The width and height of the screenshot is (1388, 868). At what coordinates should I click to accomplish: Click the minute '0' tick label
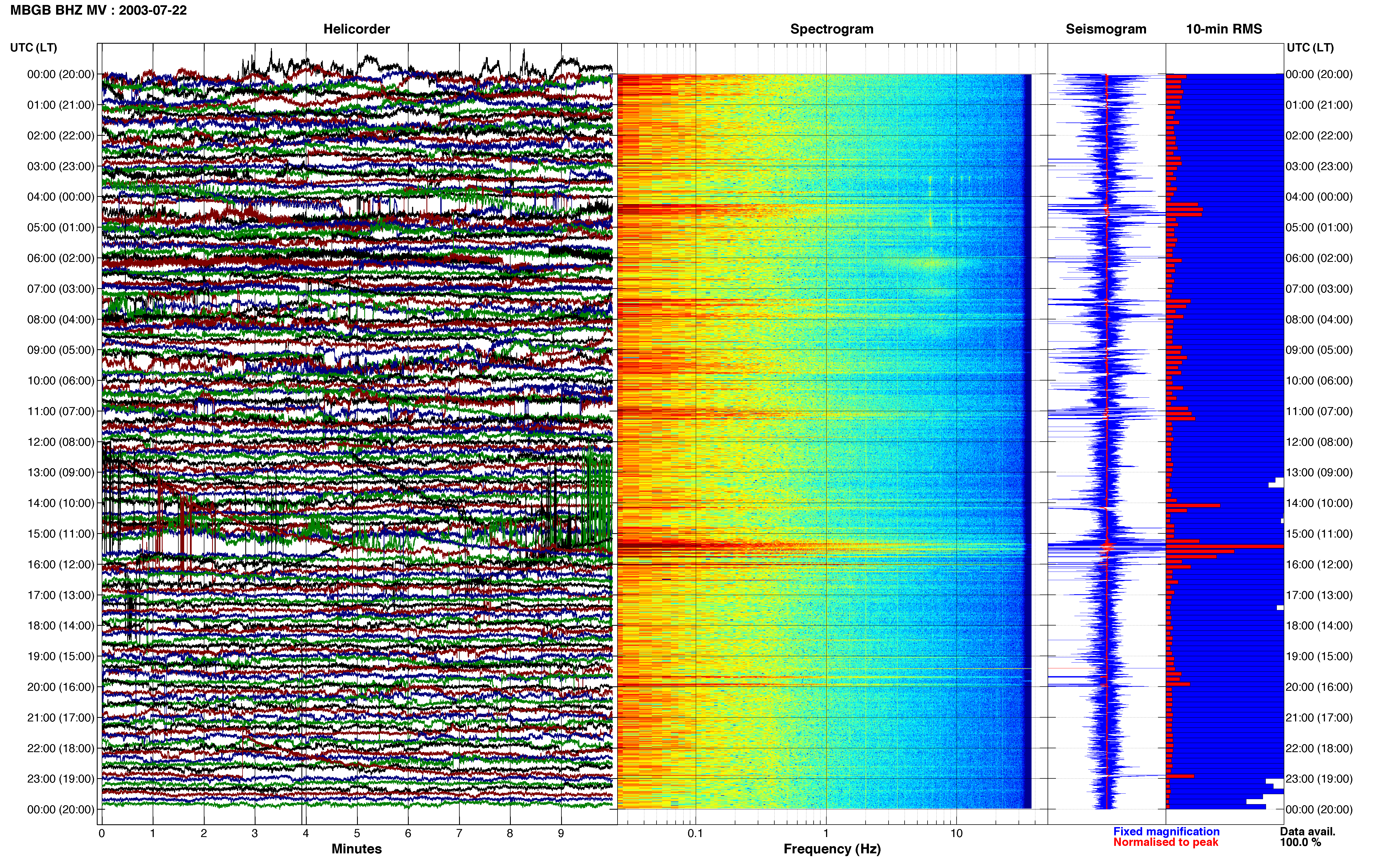tap(101, 833)
